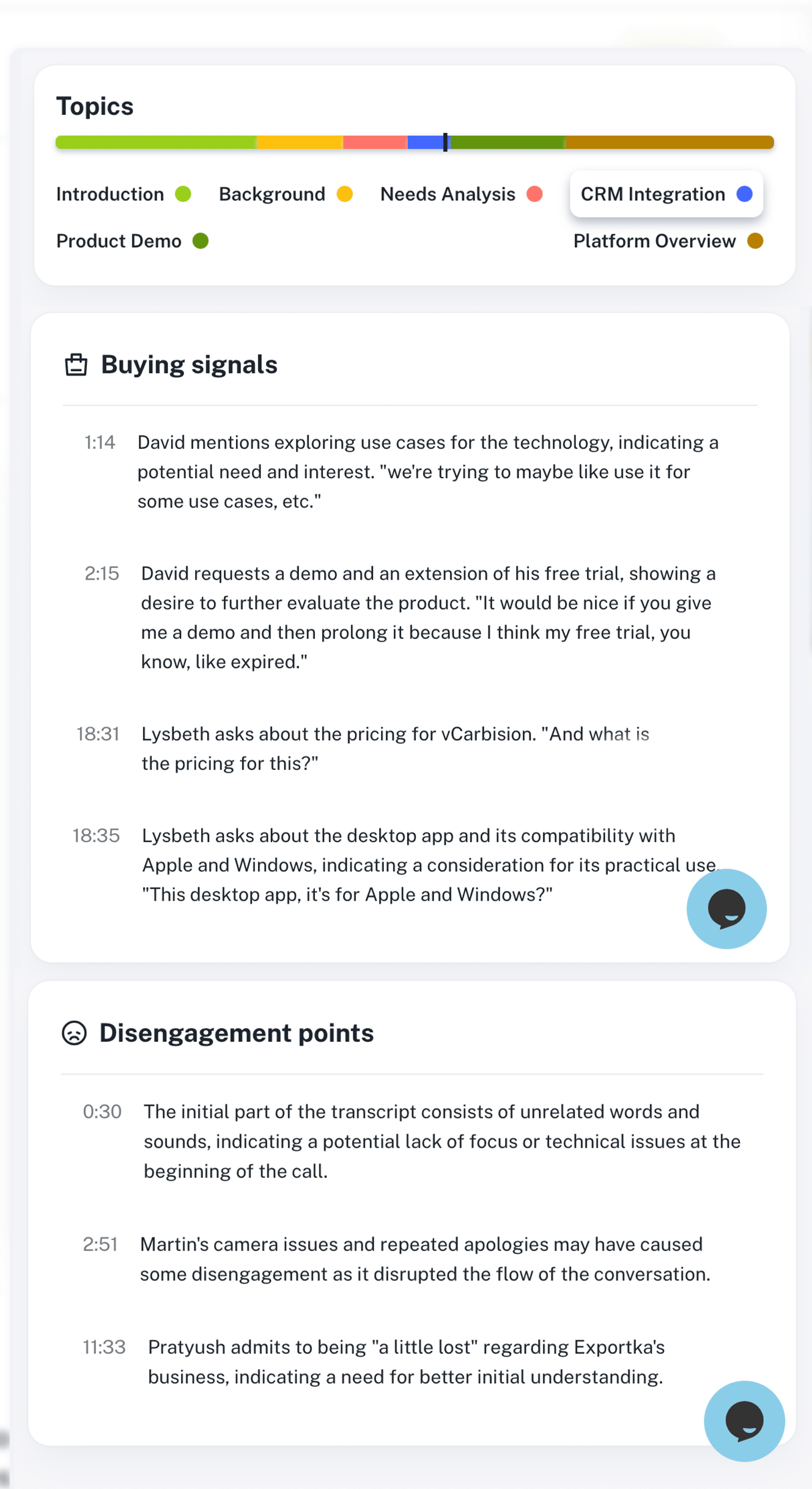Select the Background topic label
This screenshot has width=812, height=1489.
click(272, 194)
